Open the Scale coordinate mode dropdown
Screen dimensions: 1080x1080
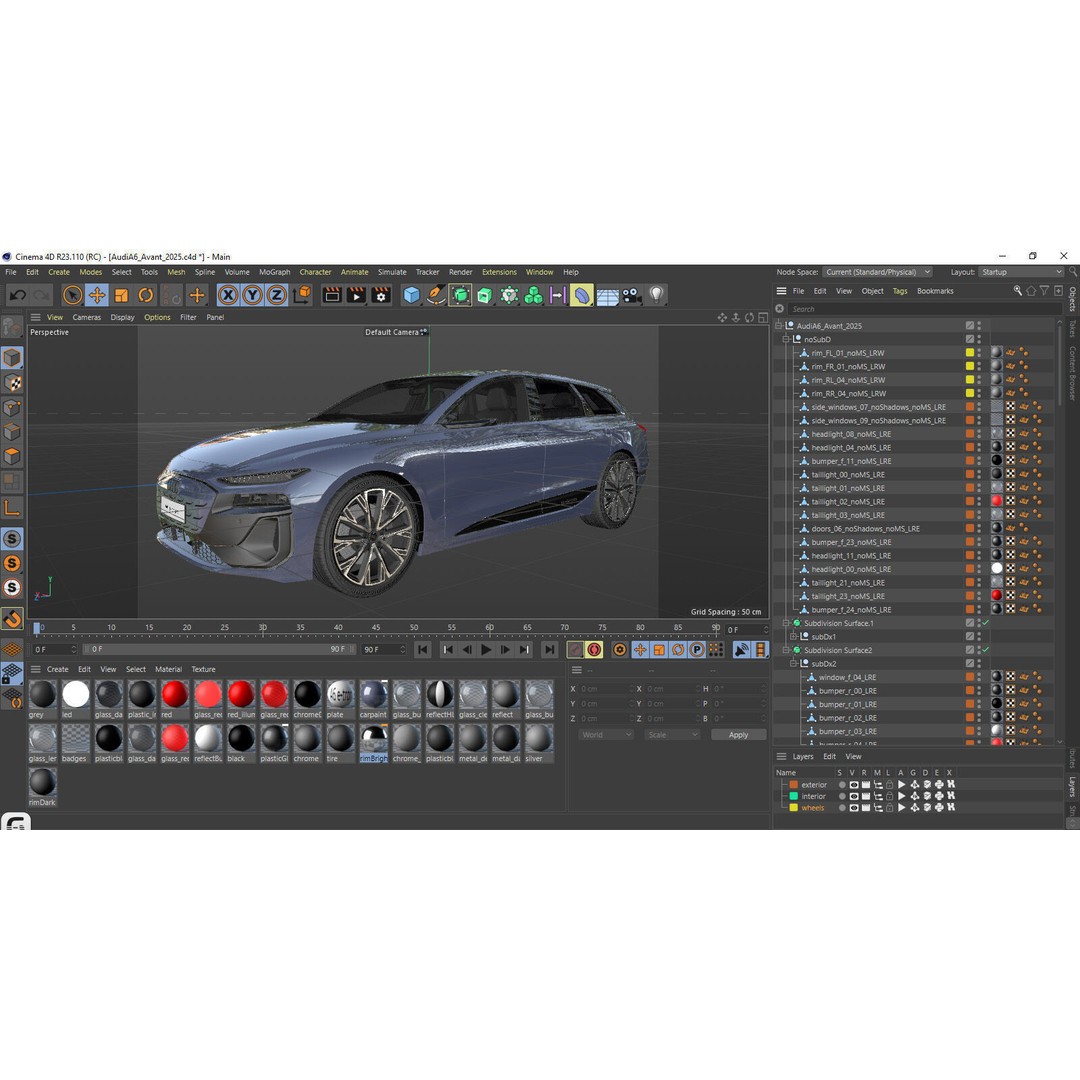click(672, 735)
